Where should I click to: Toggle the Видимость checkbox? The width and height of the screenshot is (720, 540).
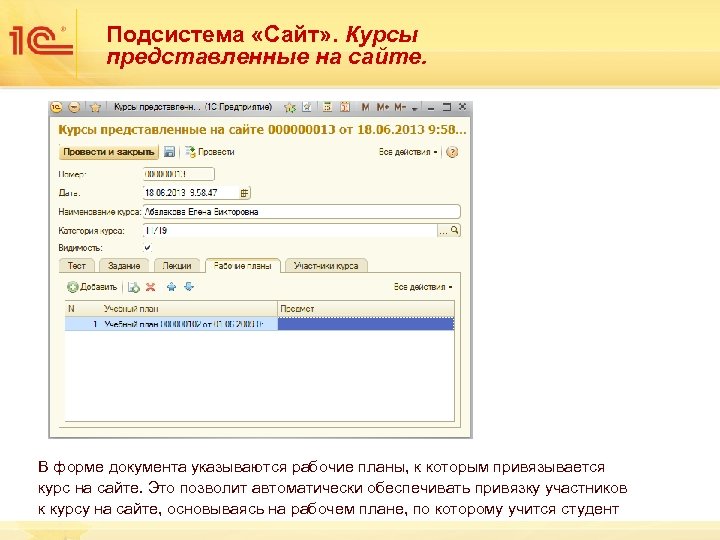point(147,248)
